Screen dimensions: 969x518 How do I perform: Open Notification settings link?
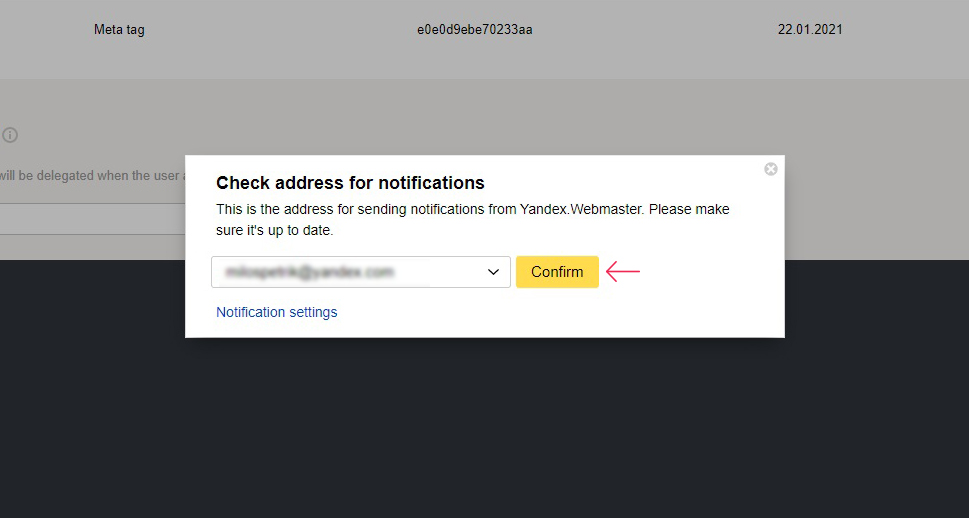point(277,312)
